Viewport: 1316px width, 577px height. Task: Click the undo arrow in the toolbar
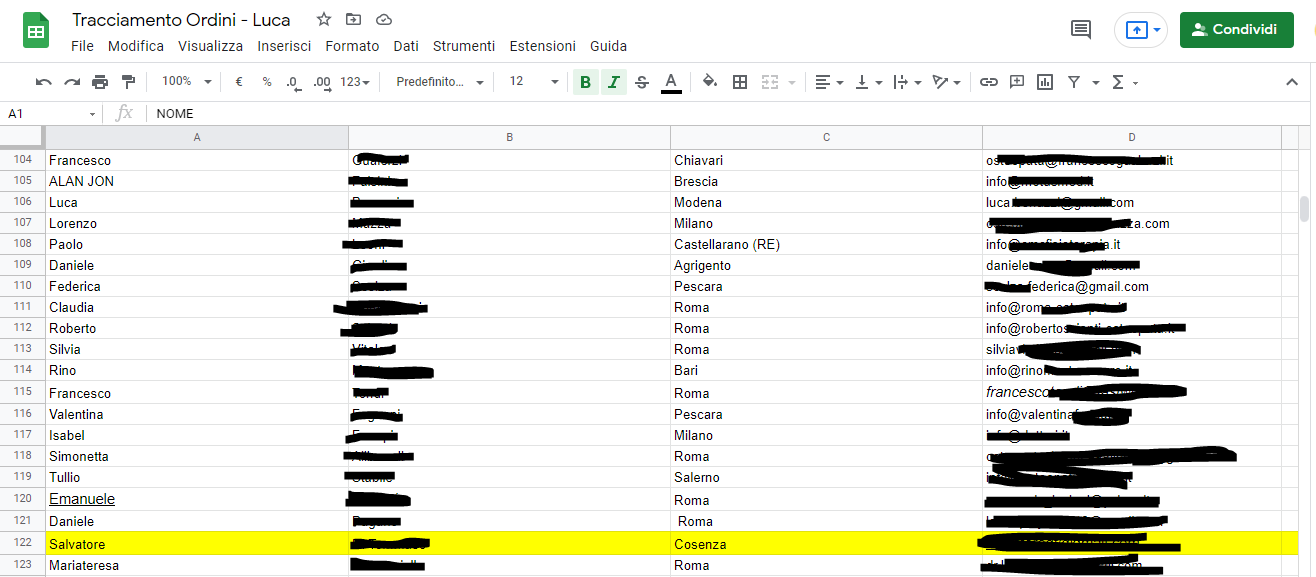click(x=43, y=82)
